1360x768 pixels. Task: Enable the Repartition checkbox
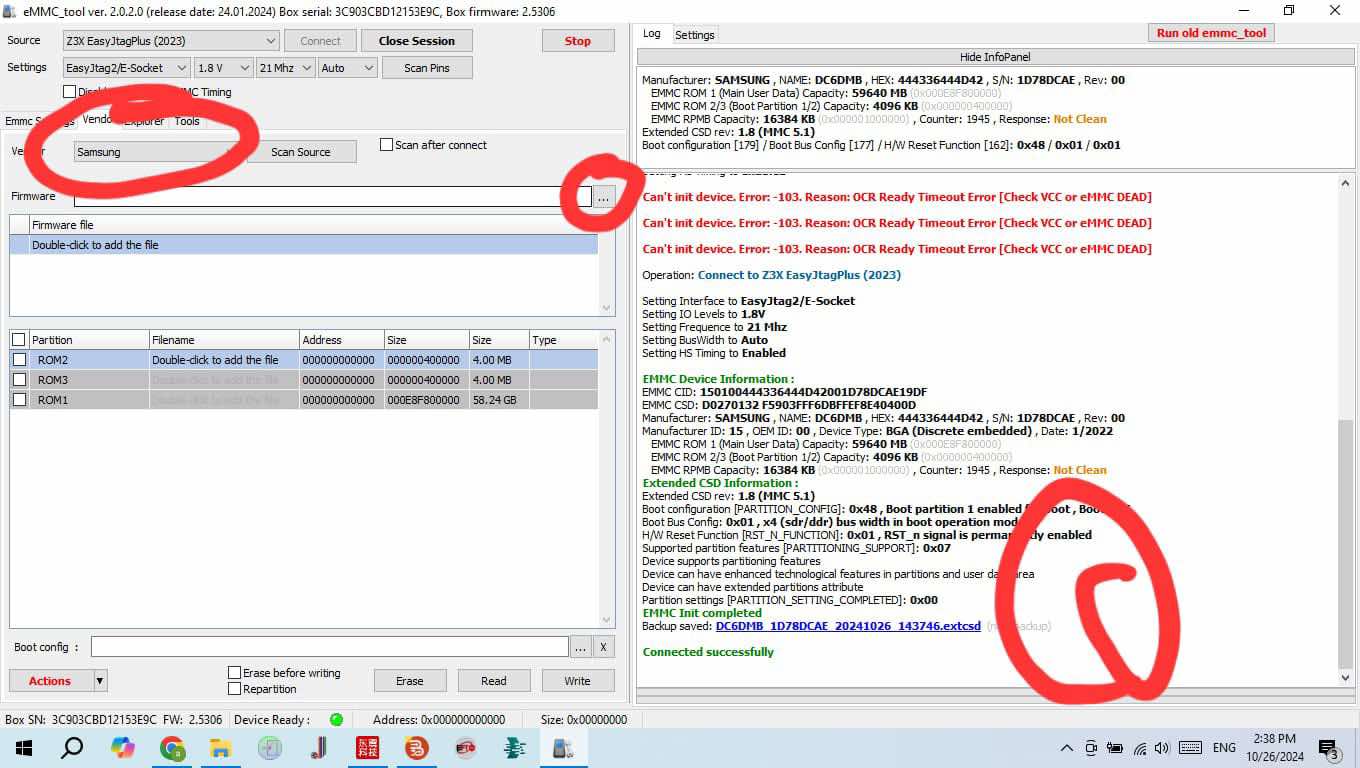(x=234, y=689)
